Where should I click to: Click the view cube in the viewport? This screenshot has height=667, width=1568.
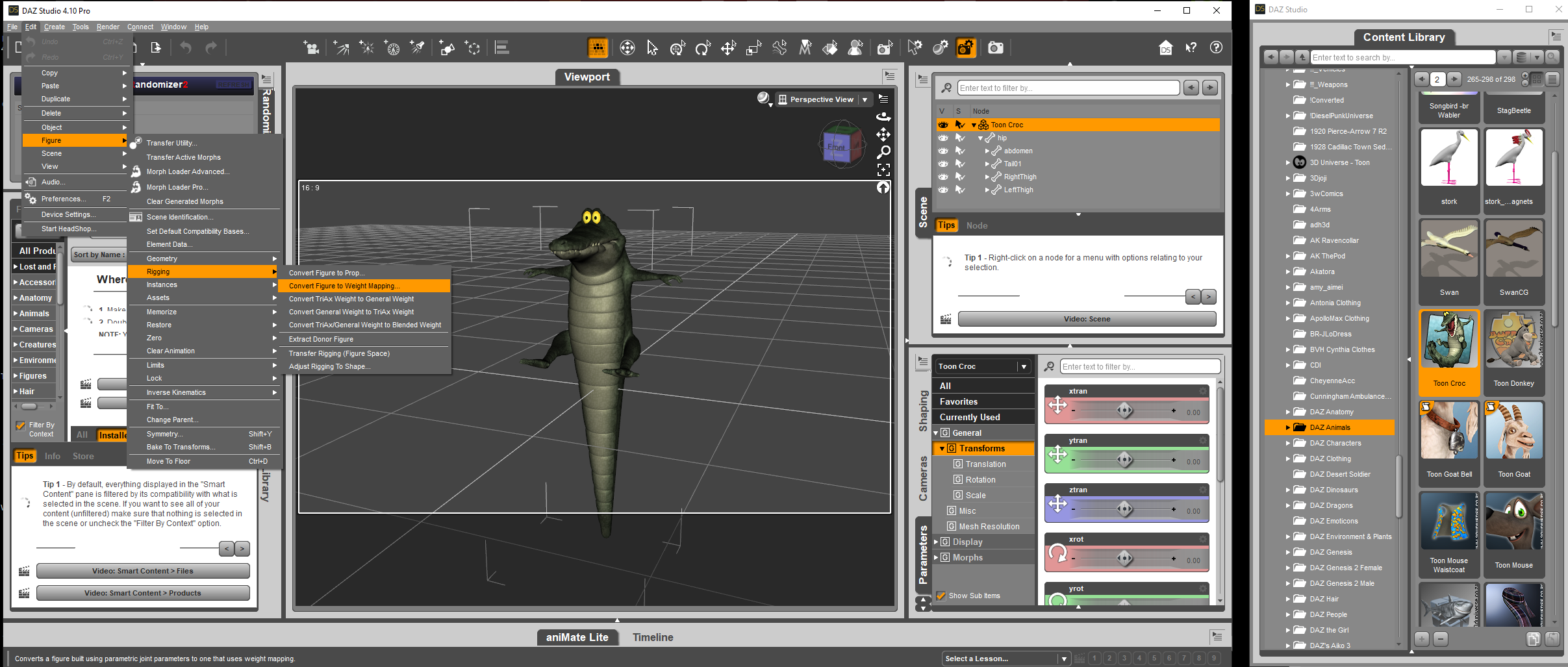[x=841, y=144]
